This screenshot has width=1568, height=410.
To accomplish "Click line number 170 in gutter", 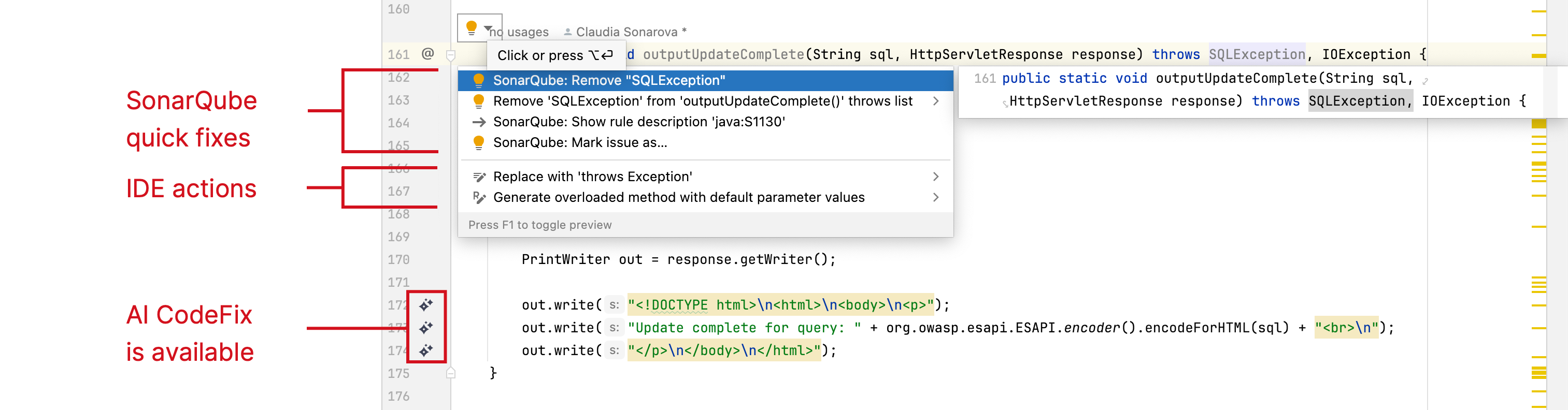I will pyautogui.click(x=398, y=260).
